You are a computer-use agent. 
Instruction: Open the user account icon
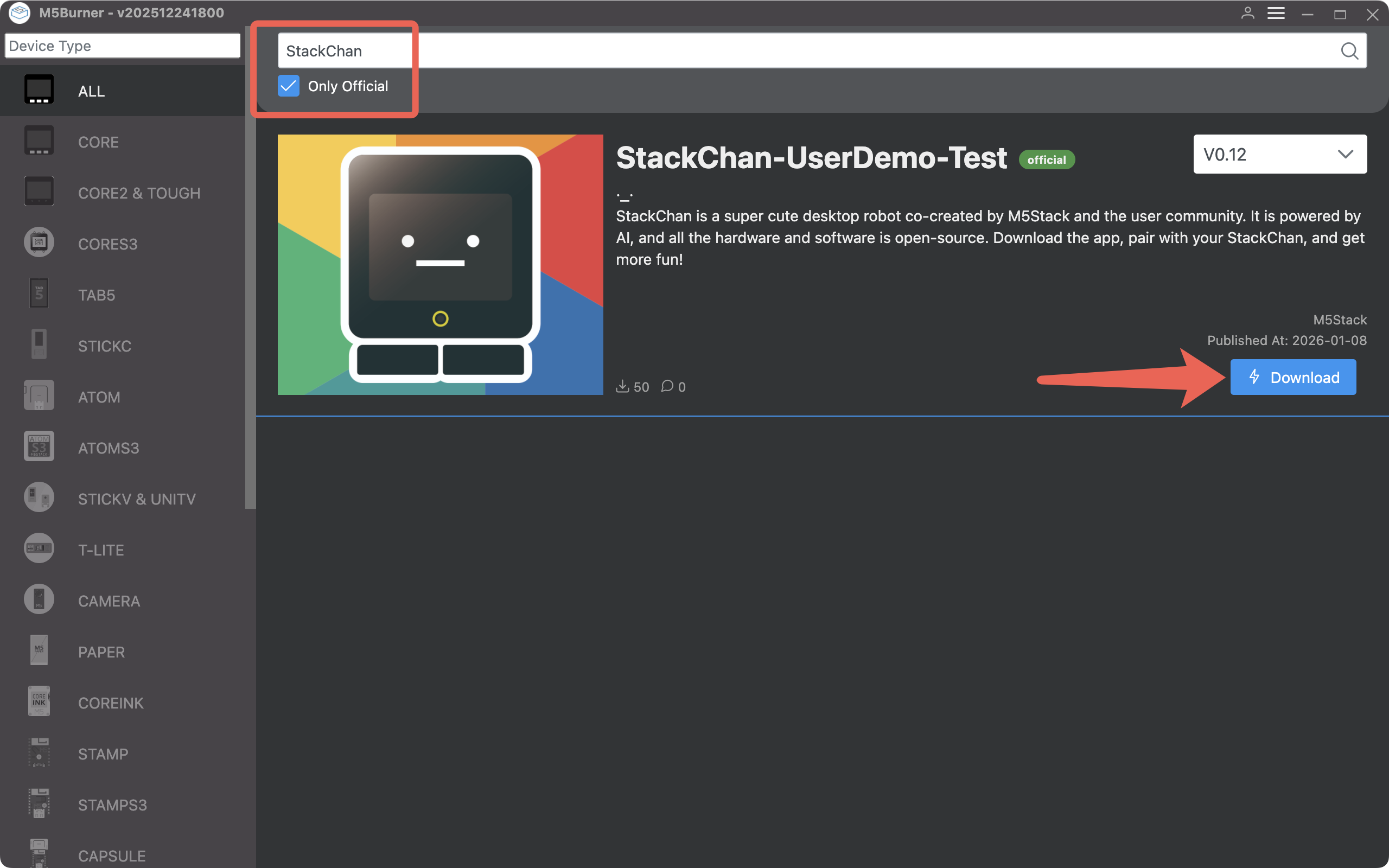(x=1247, y=13)
